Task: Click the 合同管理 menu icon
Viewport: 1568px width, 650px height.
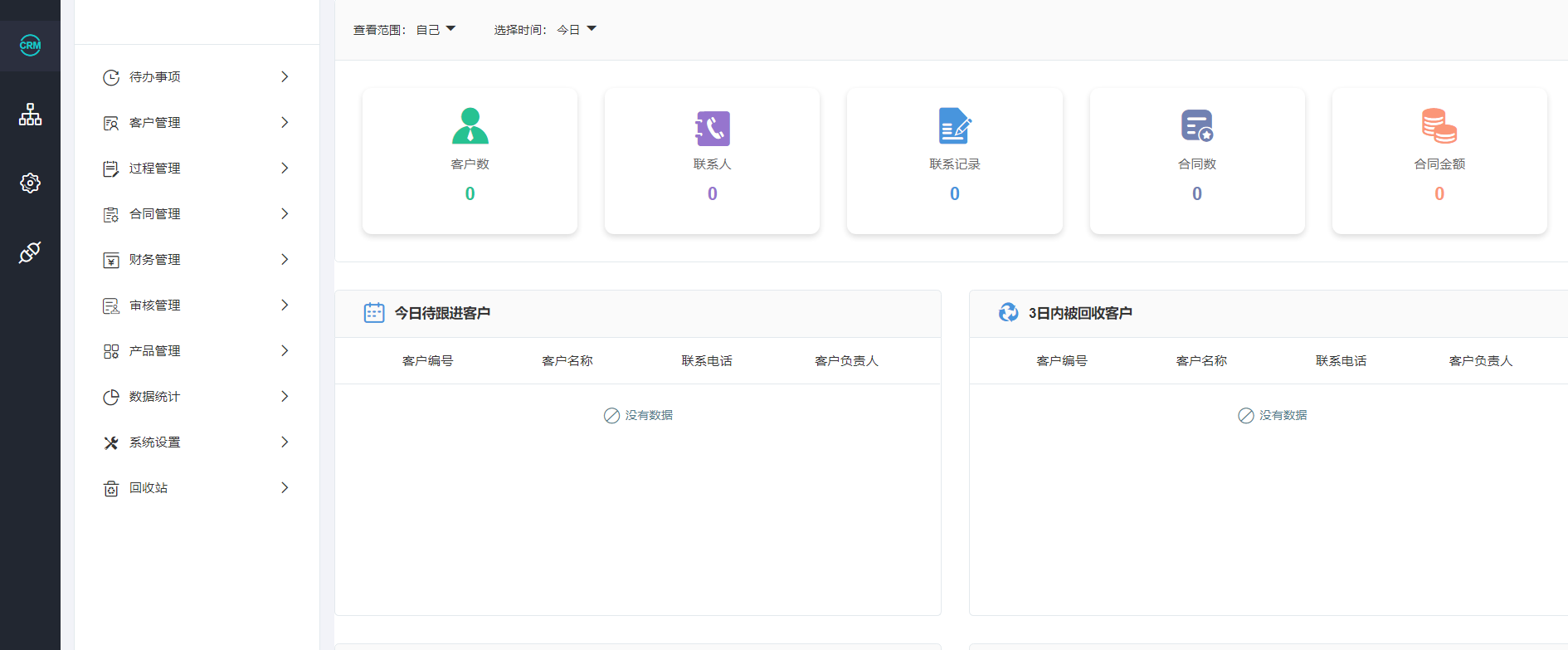Action: click(x=111, y=214)
